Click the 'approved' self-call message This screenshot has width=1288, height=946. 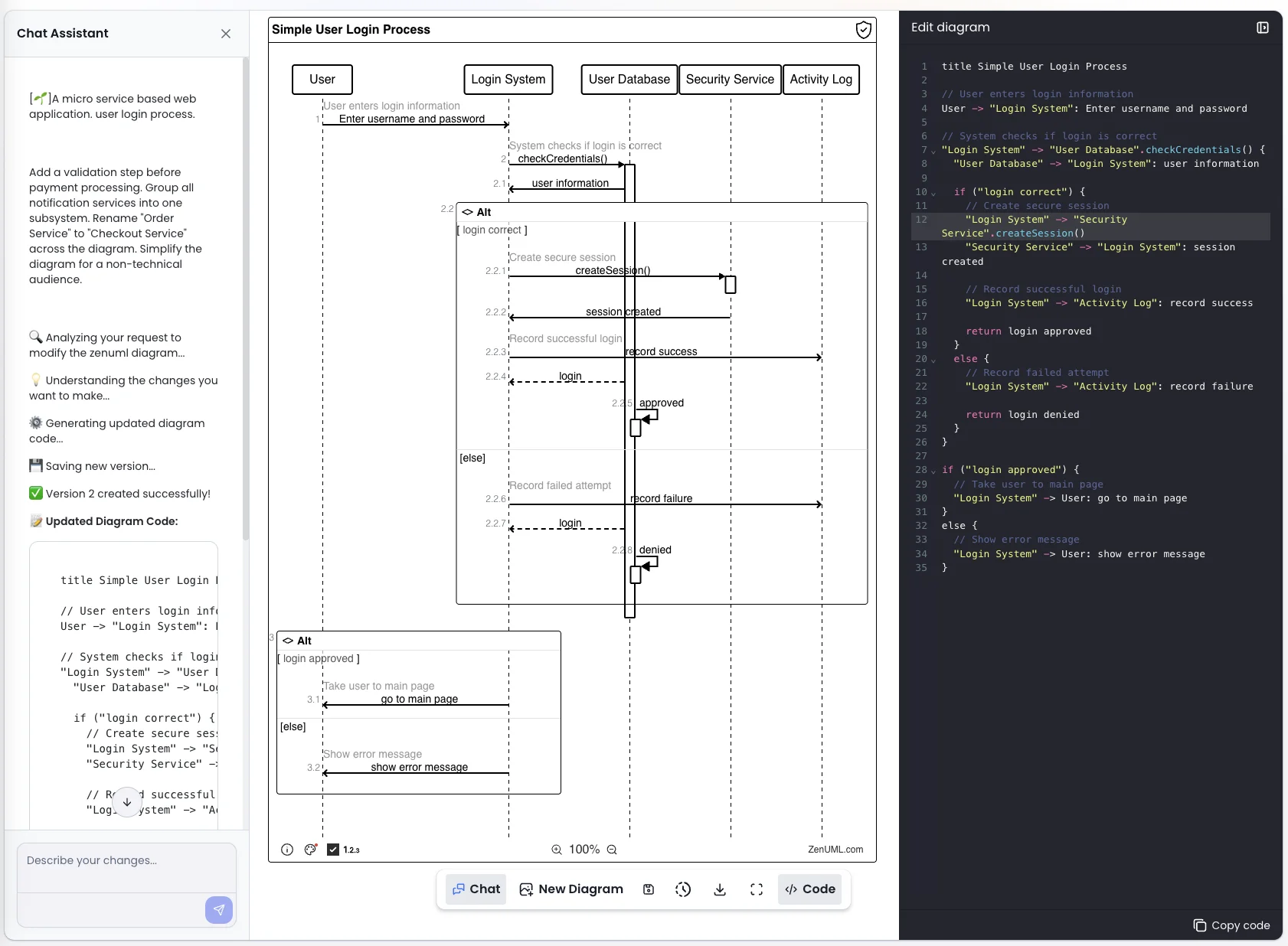(x=661, y=403)
